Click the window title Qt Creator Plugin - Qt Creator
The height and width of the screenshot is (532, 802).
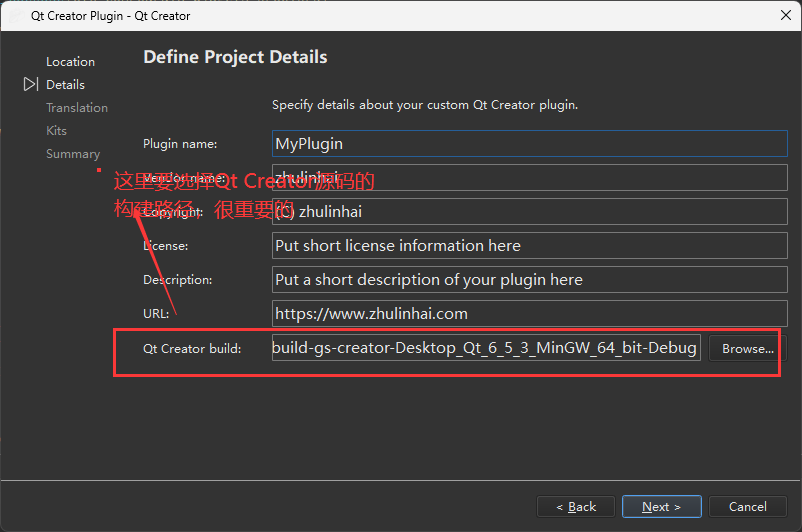click(110, 16)
